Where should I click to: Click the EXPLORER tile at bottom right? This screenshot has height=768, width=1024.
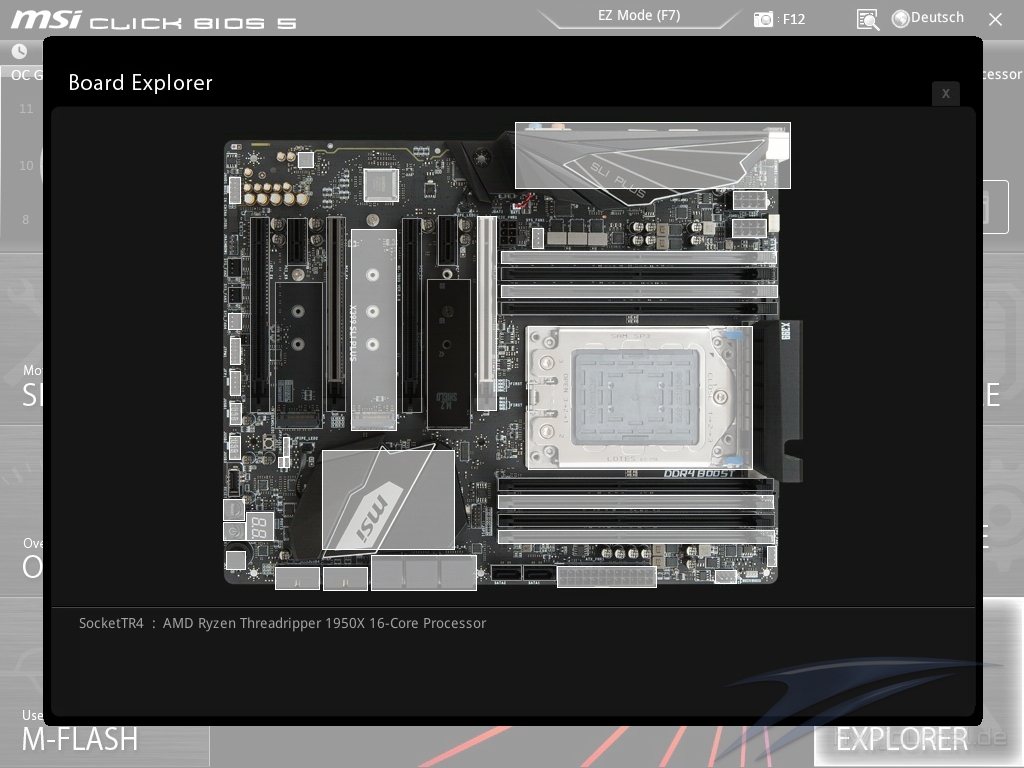(901, 739)
